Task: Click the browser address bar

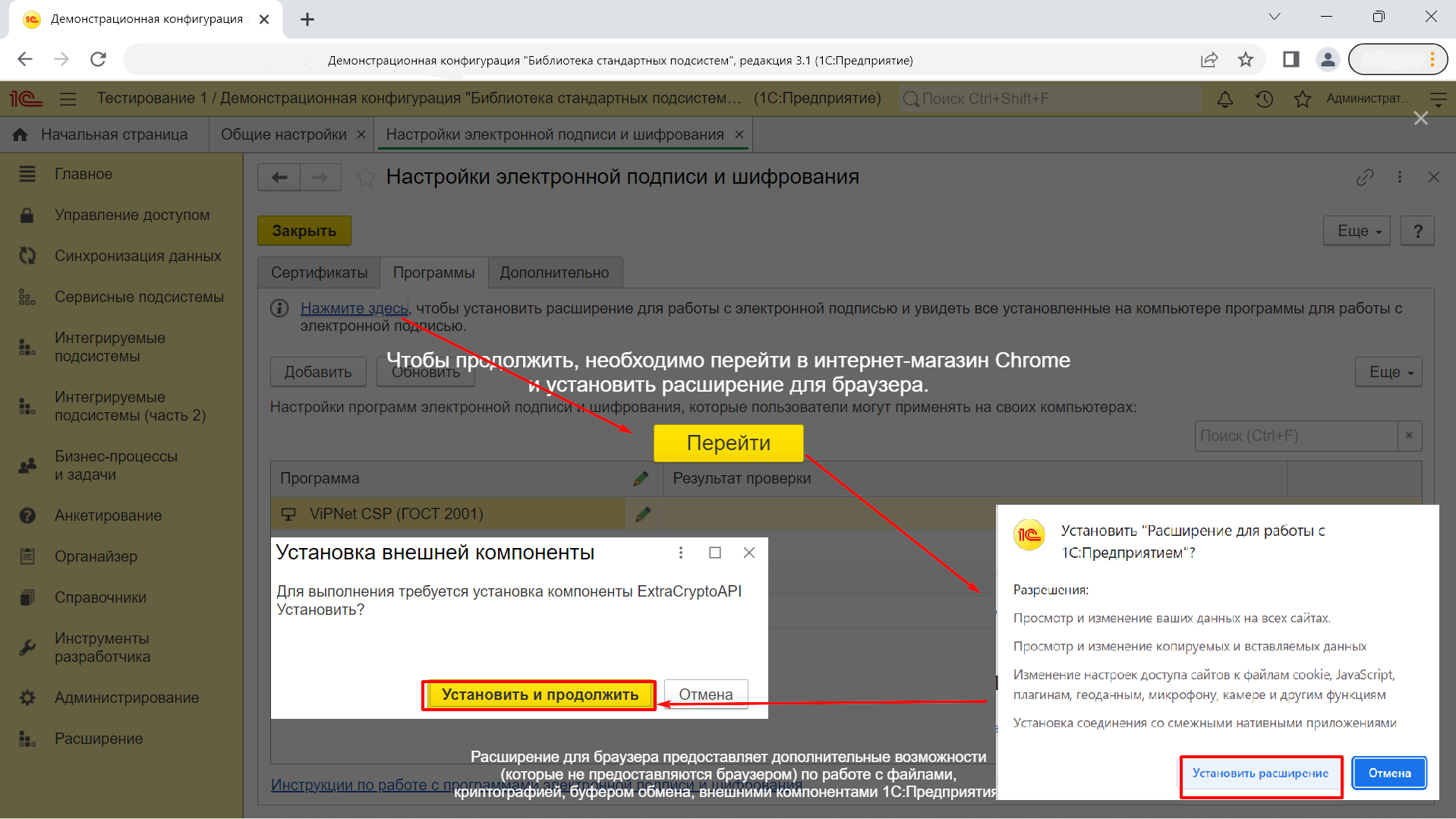Action: (x=620, y=60)
